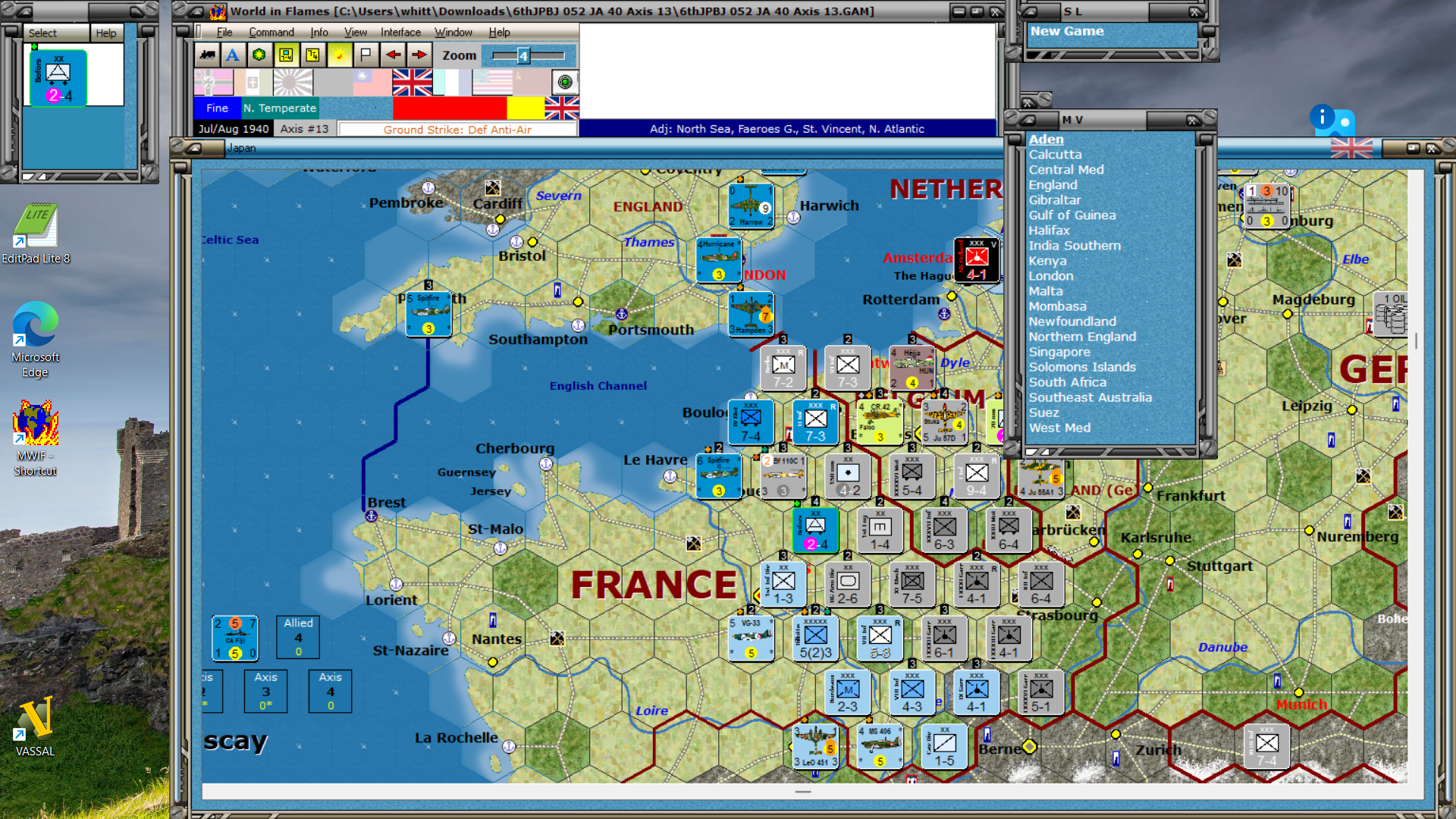
Task: Toggle the Chinese flag in the flag row
Action: click(x=372, y=82)
